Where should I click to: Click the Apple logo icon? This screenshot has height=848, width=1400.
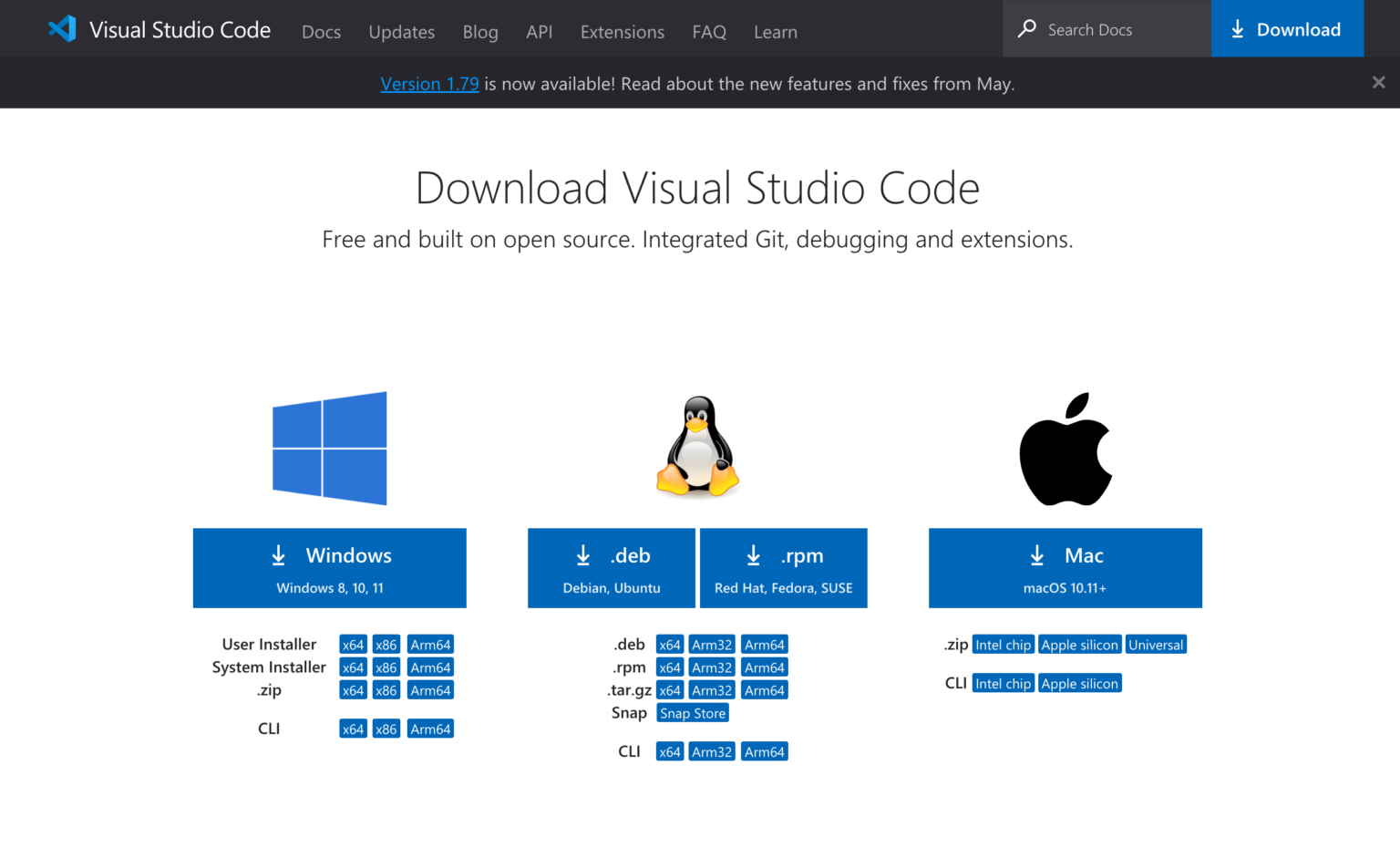click(1065, 448)
